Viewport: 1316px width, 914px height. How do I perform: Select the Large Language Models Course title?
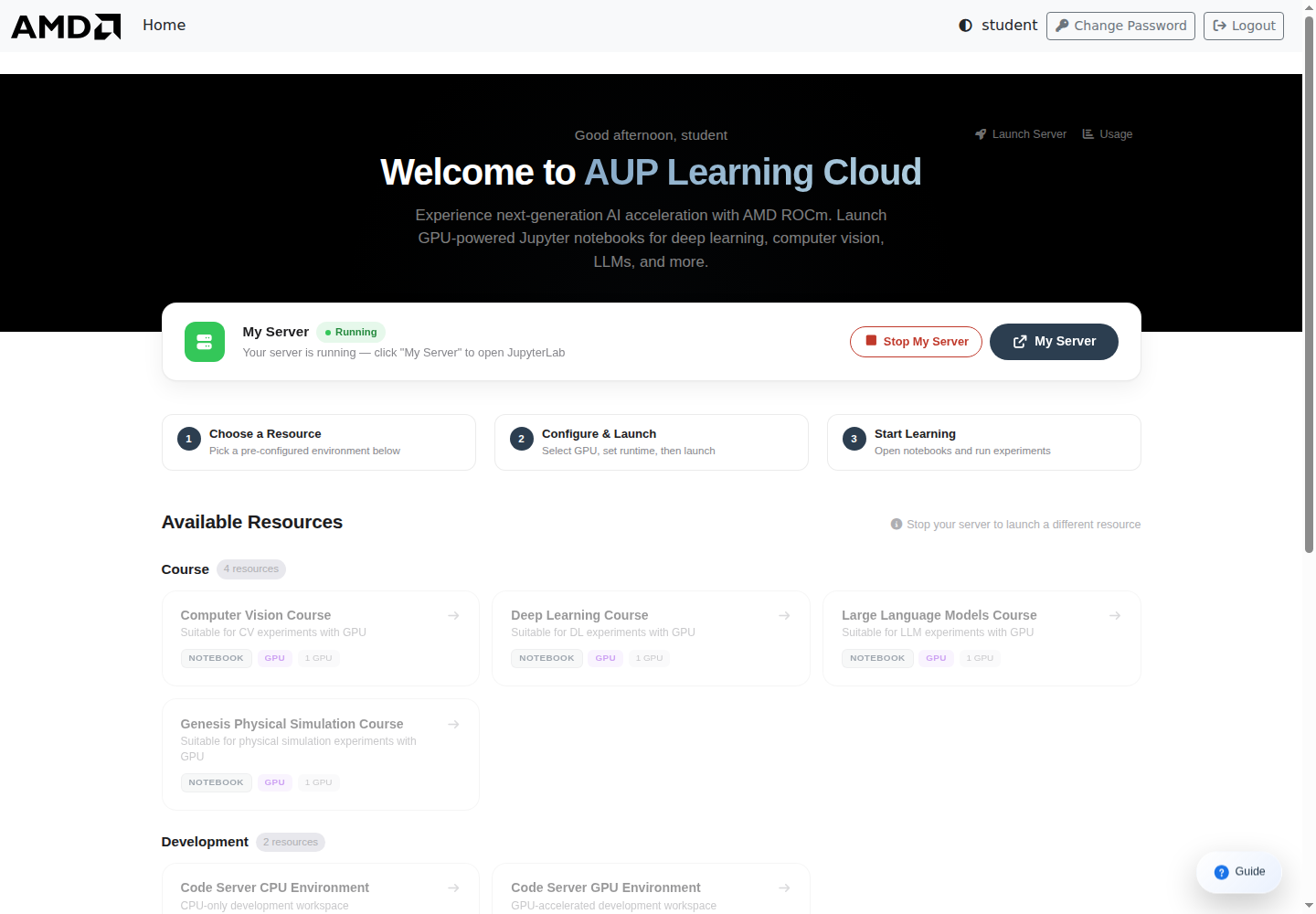click(939, 616)
